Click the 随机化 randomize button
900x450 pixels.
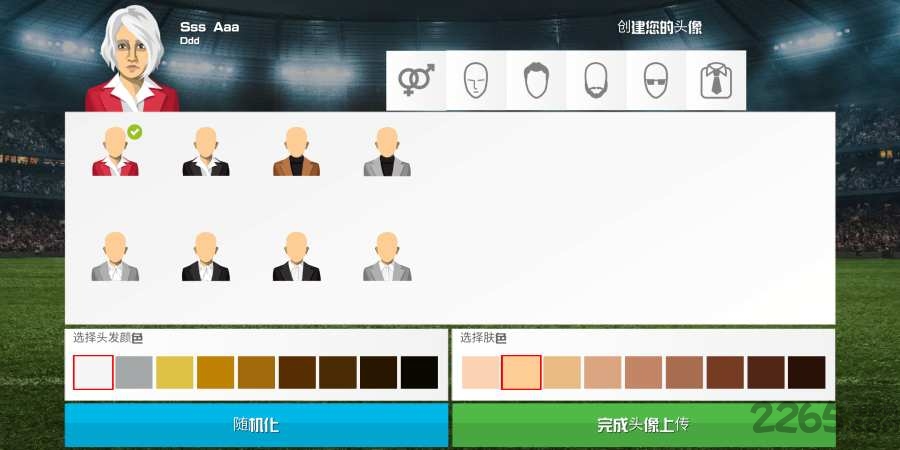pyautogui.click(x=257, y=425)
